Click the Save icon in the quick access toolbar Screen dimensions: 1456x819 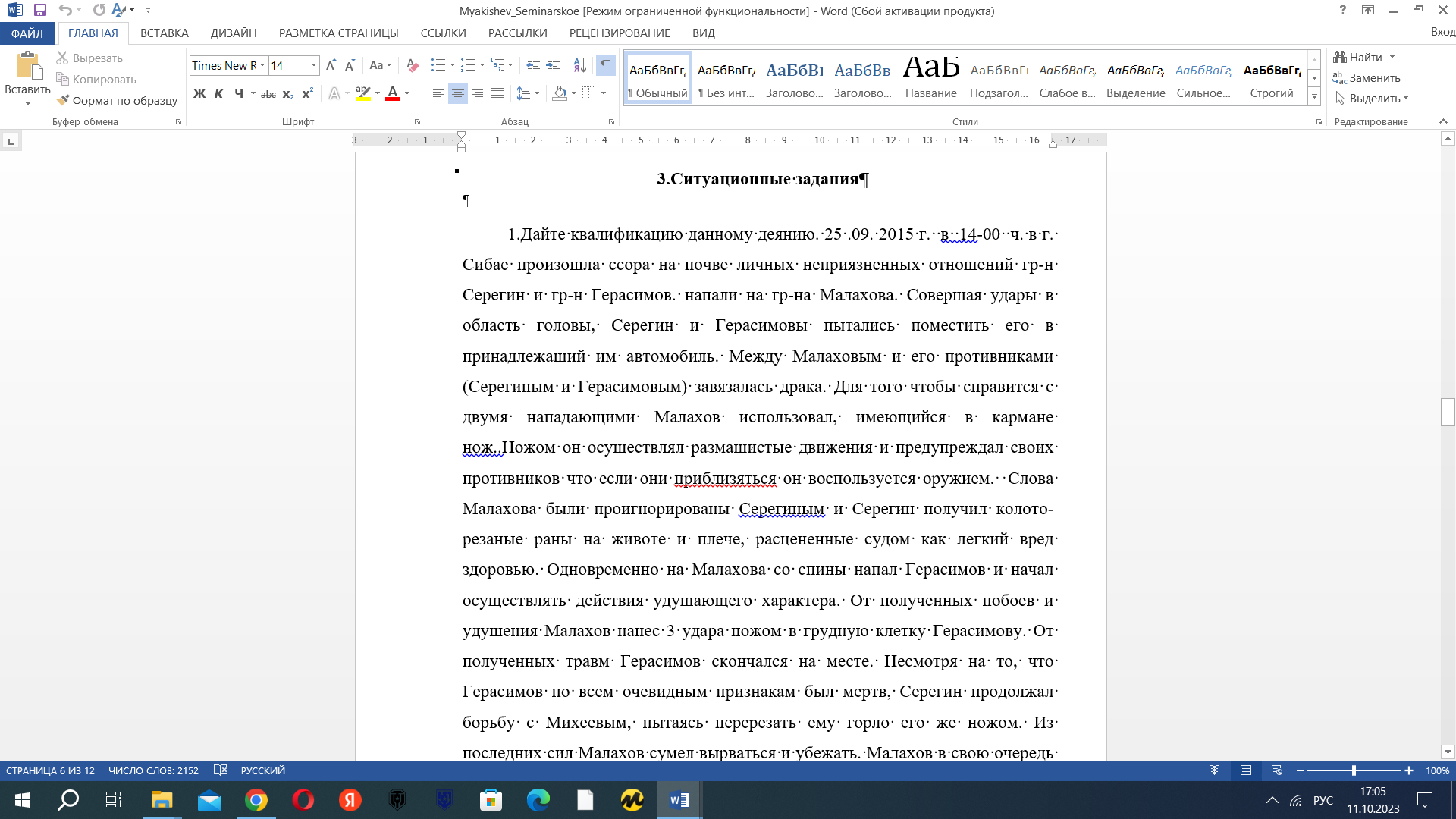40,11
